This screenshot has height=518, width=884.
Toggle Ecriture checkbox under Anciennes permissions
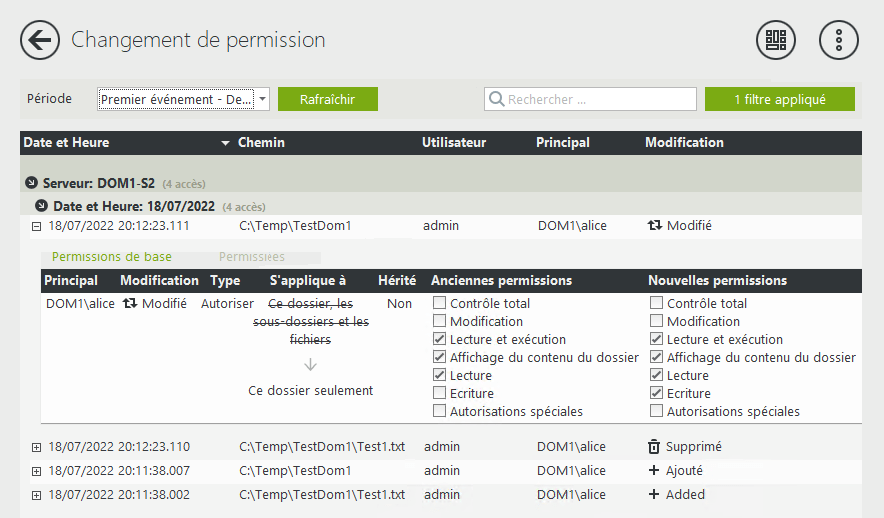click(439, 393)
